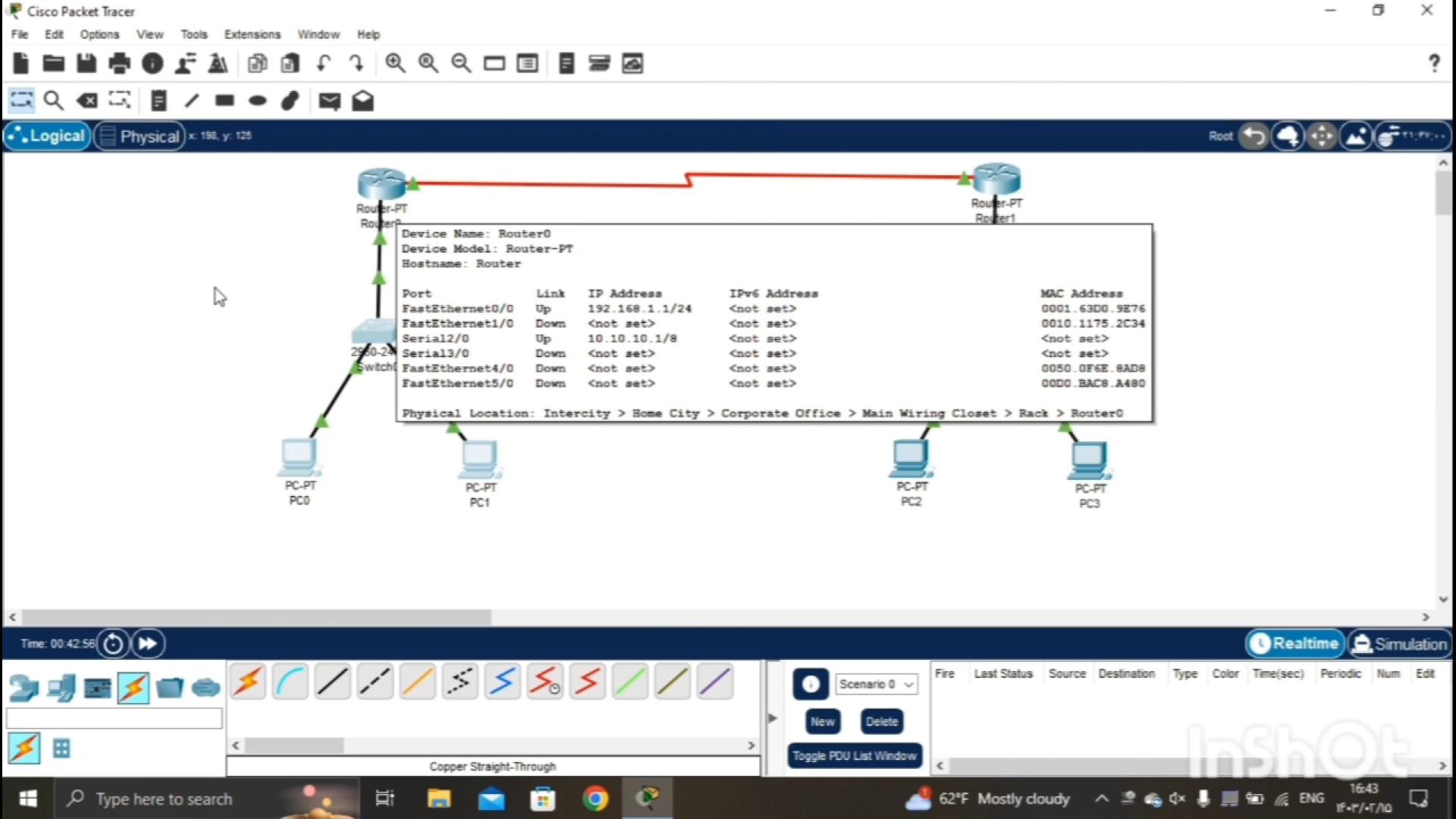1456x819 pixels.
Task: Open the Tools menu
Action: [x=194, y=34]
